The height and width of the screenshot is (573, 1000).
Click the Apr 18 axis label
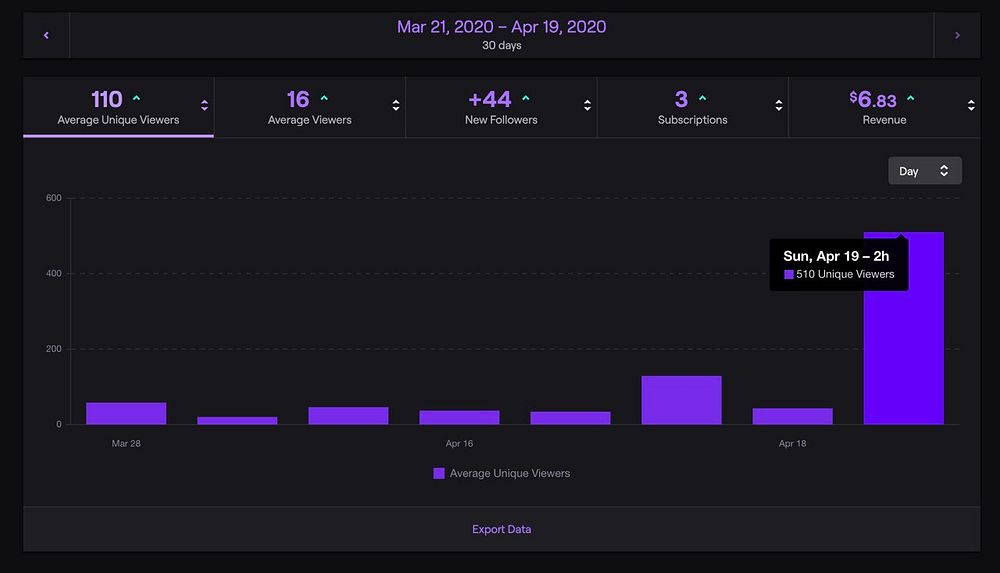pyautogui.click(x=793, y=443)
